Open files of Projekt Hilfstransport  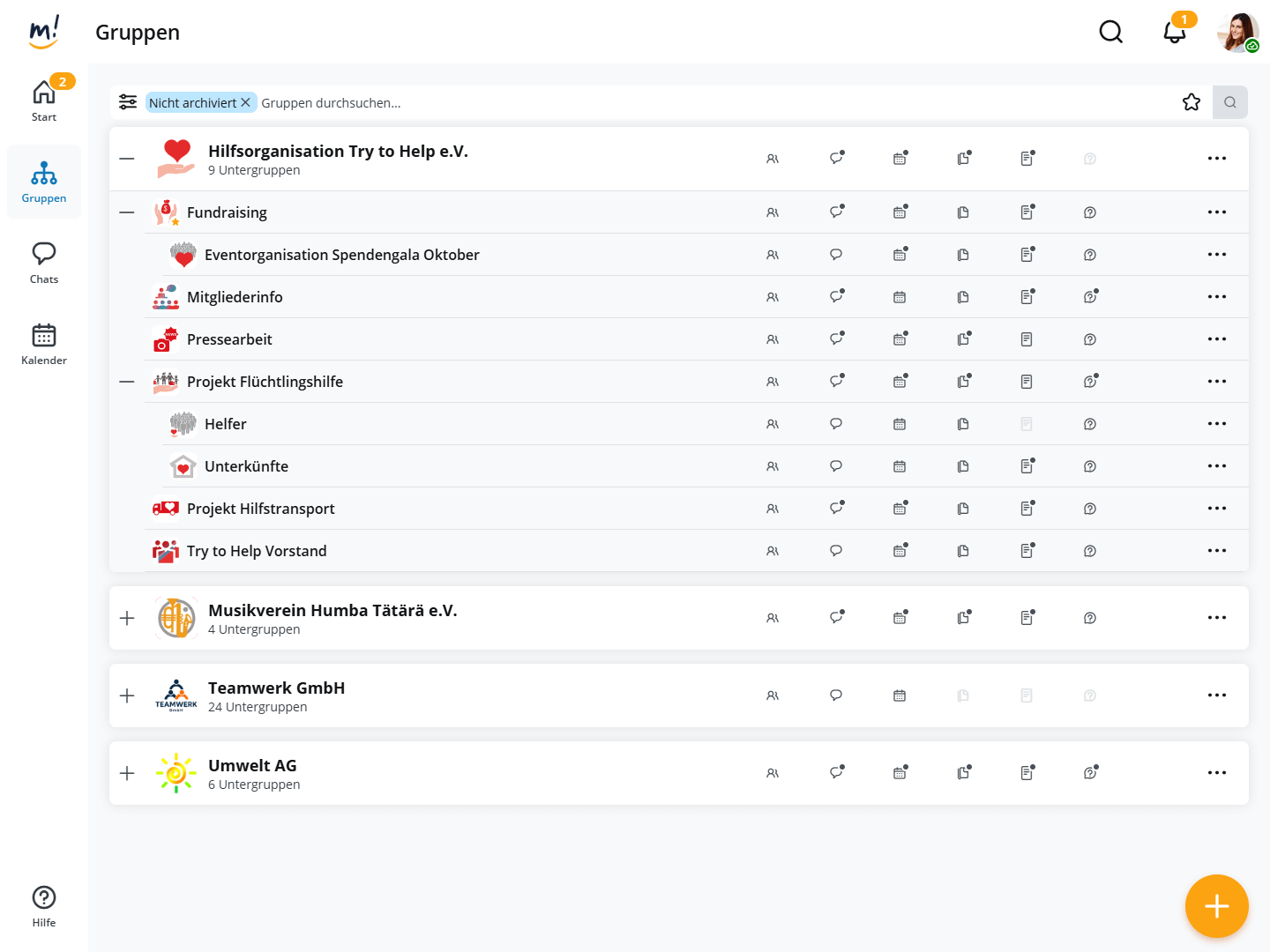pyautogui.click(x=963, y=509)
